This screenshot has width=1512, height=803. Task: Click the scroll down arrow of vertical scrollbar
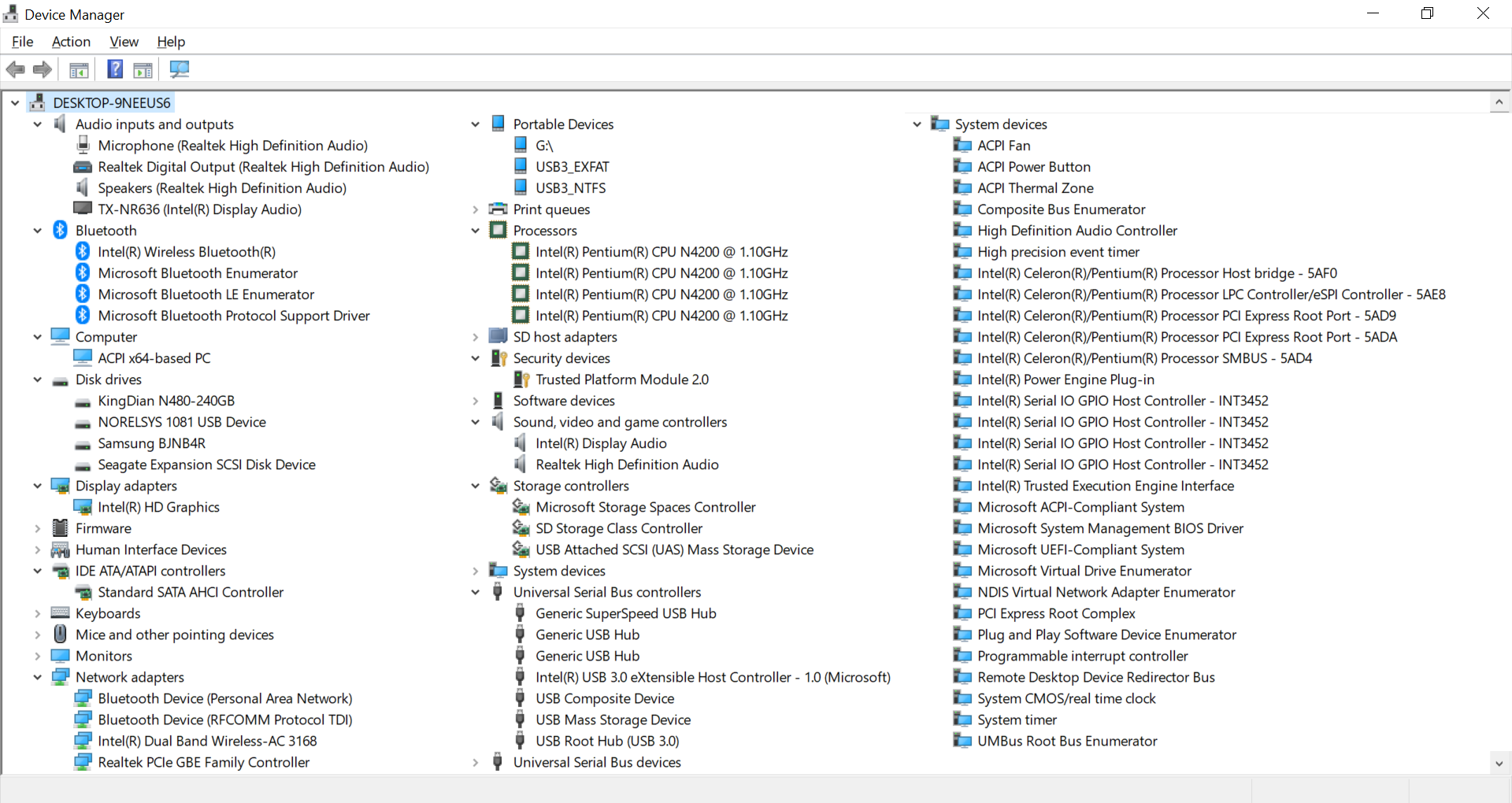point(1499,763)
